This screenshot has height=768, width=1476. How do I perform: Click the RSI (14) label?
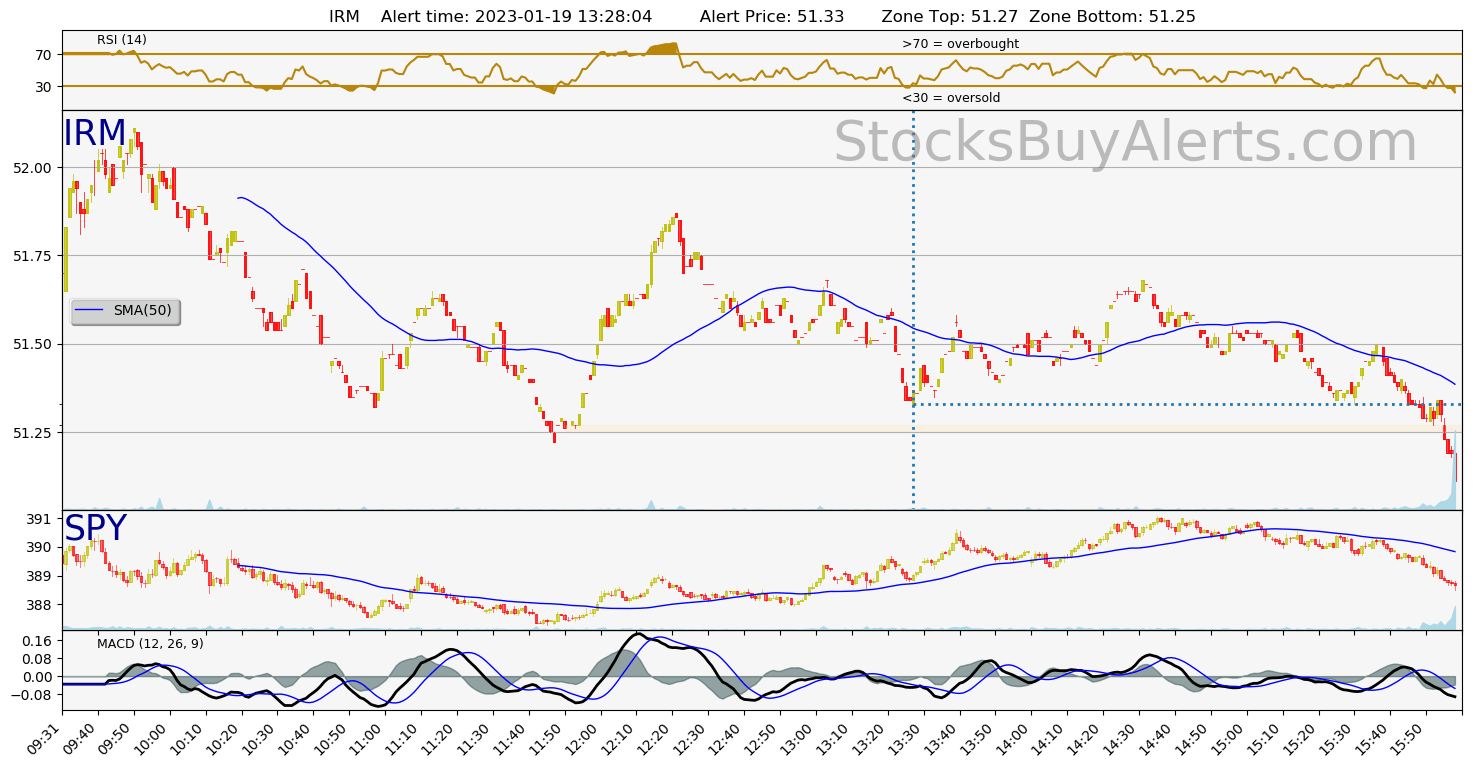point(122,40)
